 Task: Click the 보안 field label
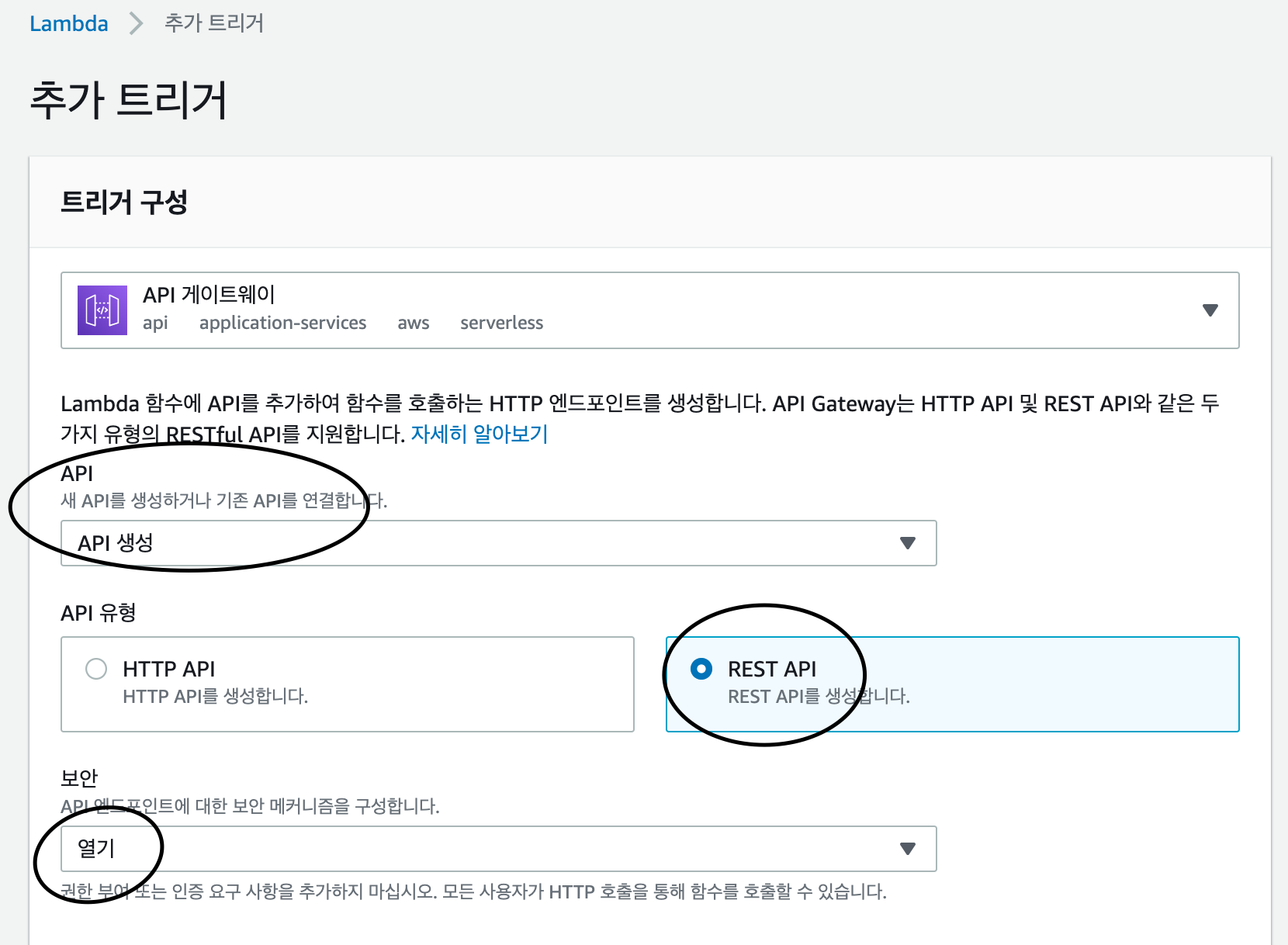(x=79, y=777)
